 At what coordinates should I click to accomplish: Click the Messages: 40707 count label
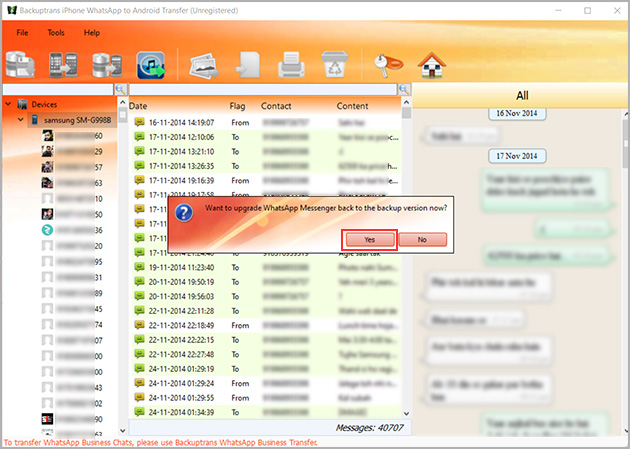(369, 428)
